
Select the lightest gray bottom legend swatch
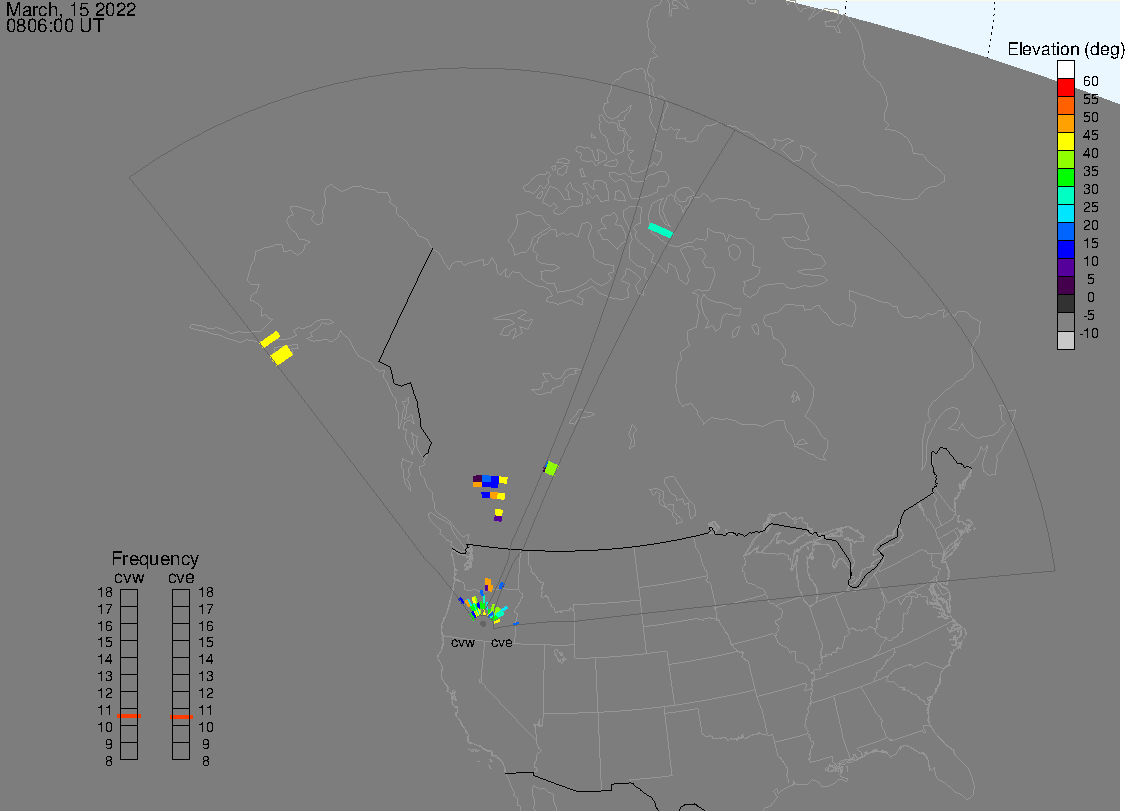(x=1065, y=340)
